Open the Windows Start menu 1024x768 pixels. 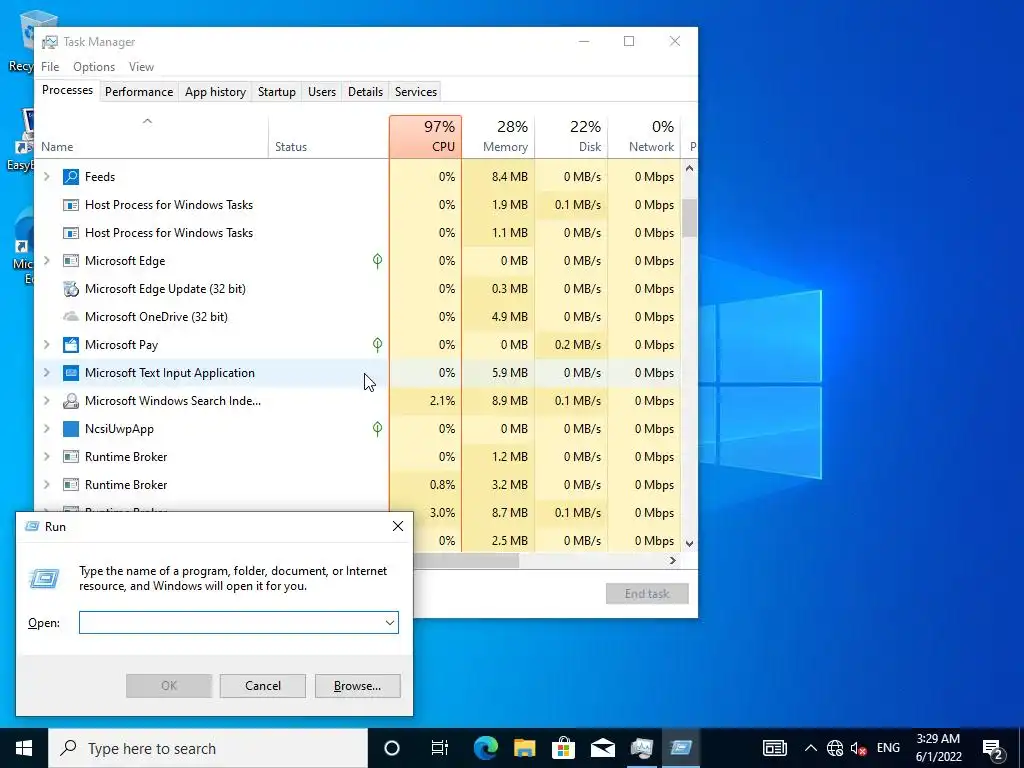coord(24,748)
